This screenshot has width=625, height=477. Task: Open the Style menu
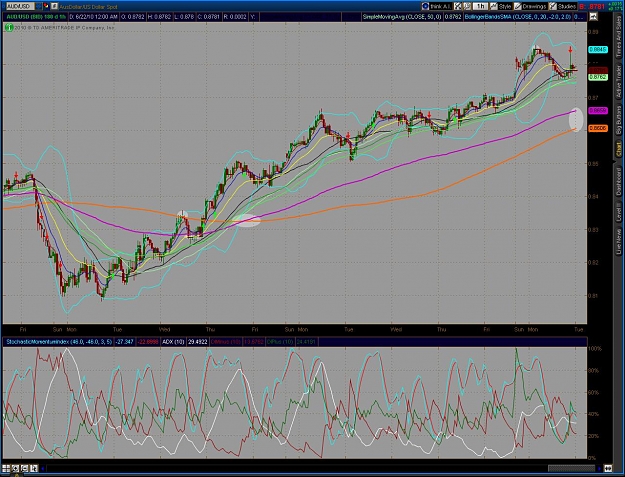[501, 6]
